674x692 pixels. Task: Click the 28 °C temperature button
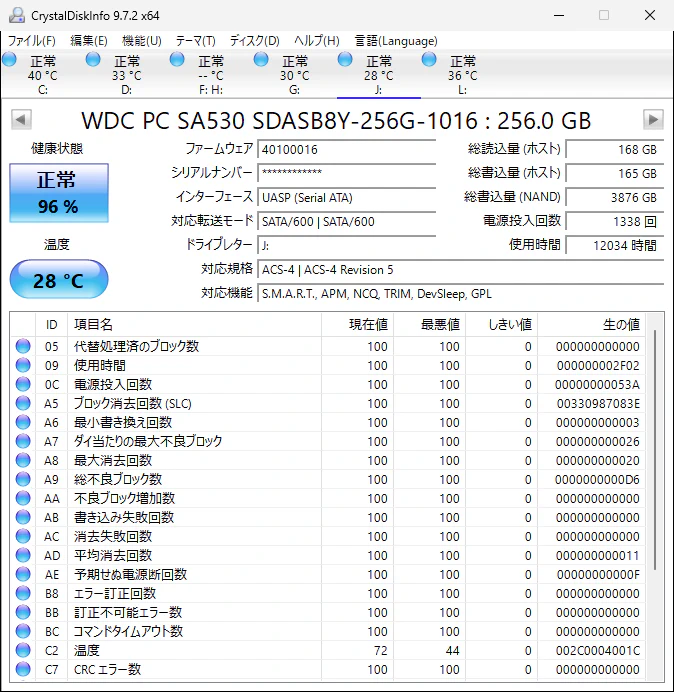pyautogui.click(x=59, y=279)
